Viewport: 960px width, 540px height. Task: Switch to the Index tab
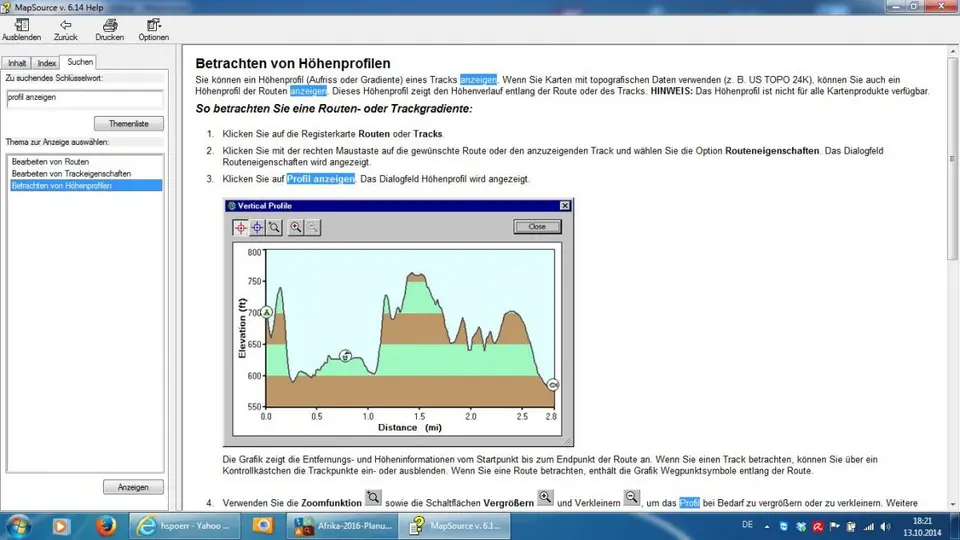(x=47, y=63)
